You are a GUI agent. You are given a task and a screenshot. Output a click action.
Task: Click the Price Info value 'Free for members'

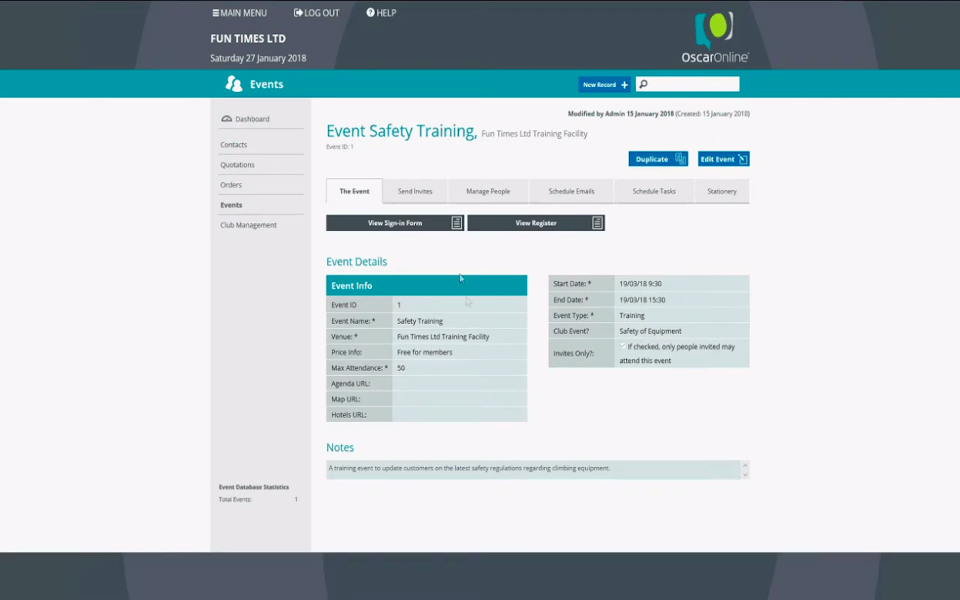pyautogui.click(x=424, y=352)
